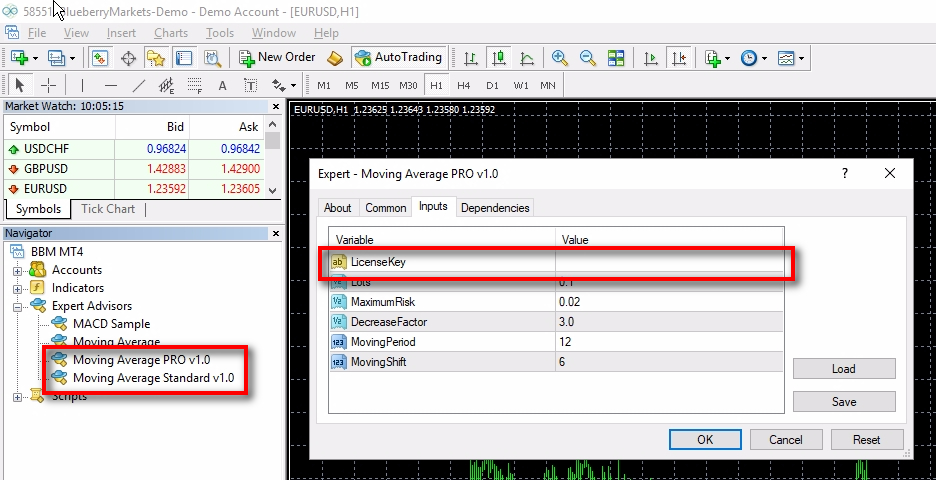This screenshot has width=936, height=480.
Task: Toggle the Terminal window toolbar icon
Action: click(x=184, y=58)
